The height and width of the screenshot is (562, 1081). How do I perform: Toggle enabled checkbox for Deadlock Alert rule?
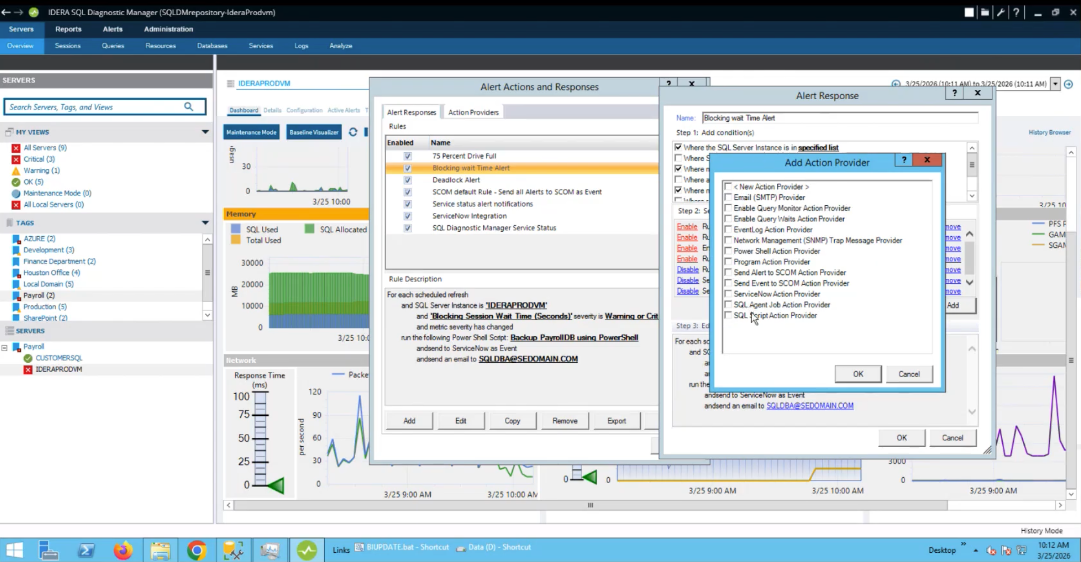tap(407, 180)
